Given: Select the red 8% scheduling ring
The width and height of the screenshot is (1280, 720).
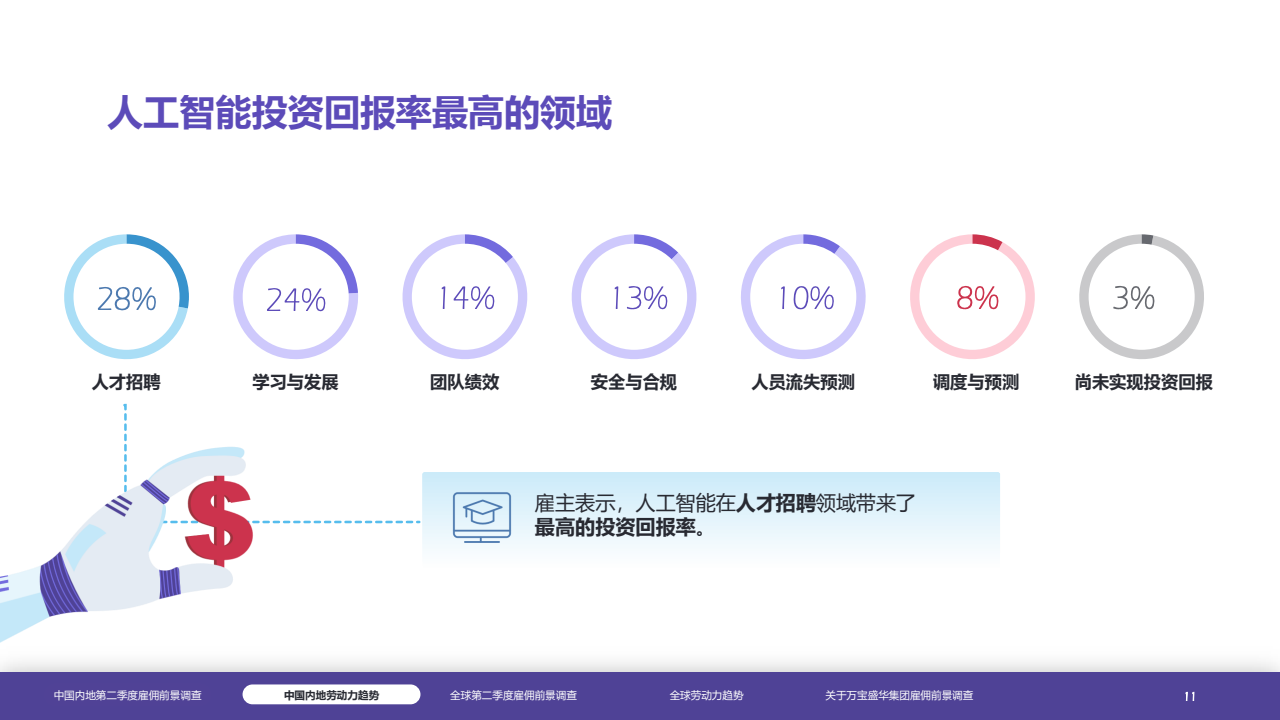Looking at the screenshot, I should (972, 297).
